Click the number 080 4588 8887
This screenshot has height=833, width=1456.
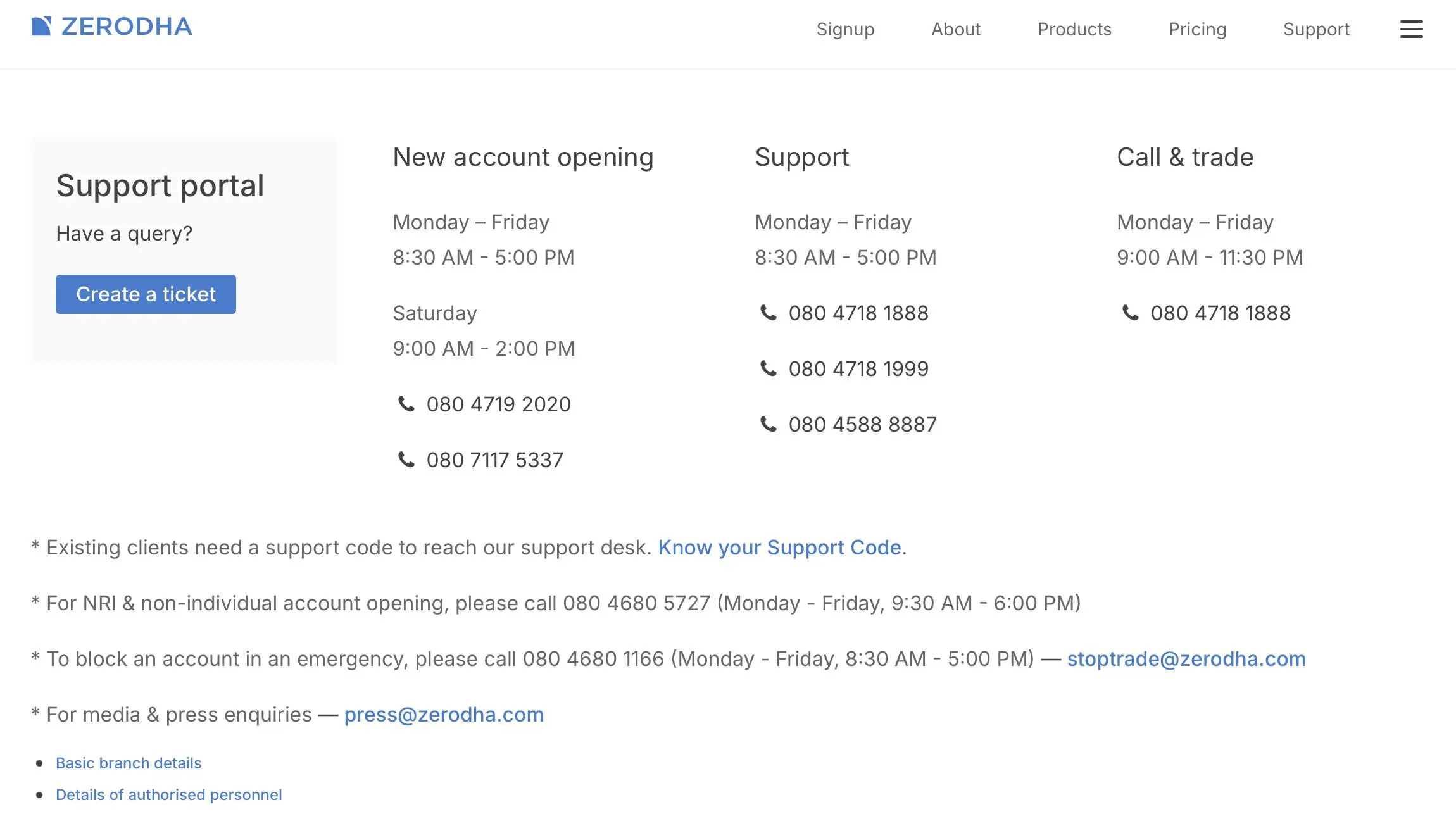[x=863, y=424]
